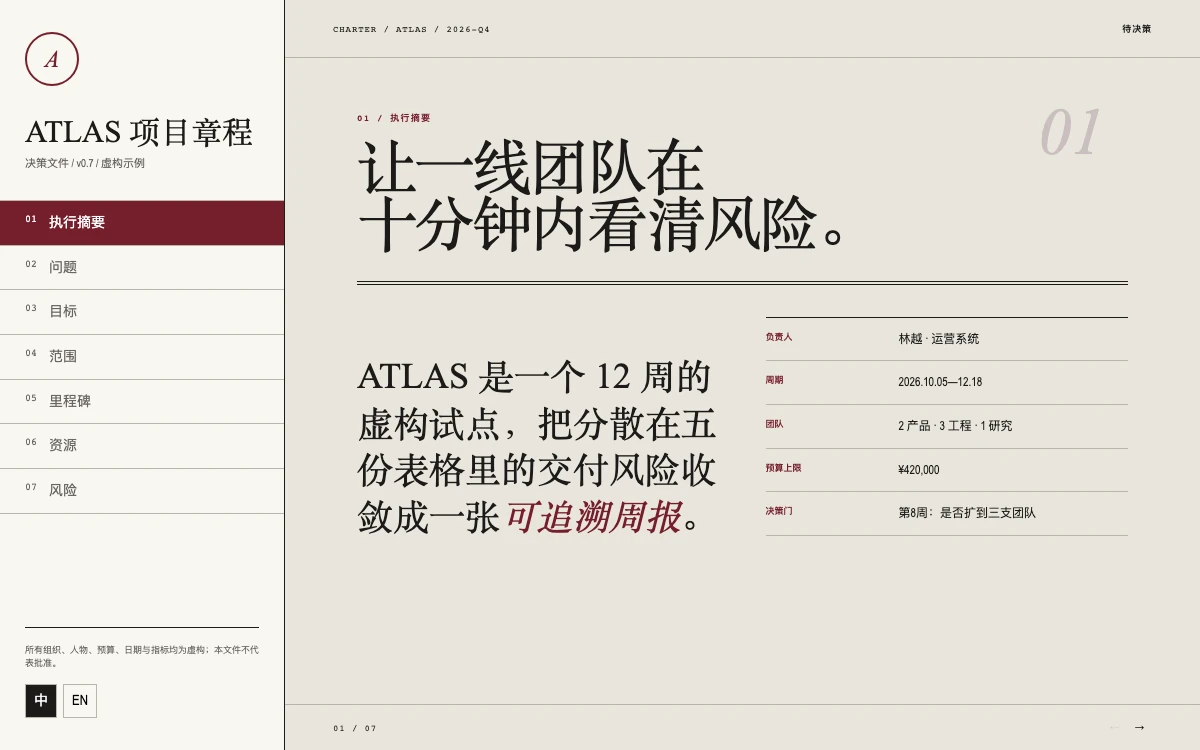1200x750 pixels.
Task: Click the 团队 row label
Action: click(x=774, y=424)
